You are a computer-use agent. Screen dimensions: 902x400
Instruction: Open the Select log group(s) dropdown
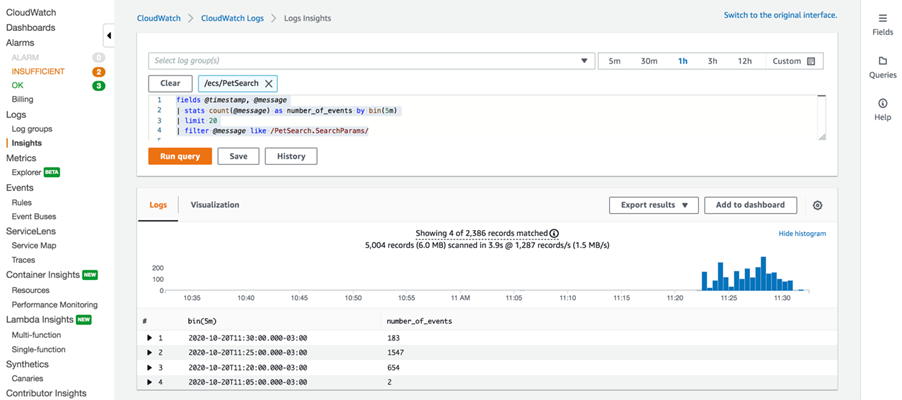click(371, 60)
